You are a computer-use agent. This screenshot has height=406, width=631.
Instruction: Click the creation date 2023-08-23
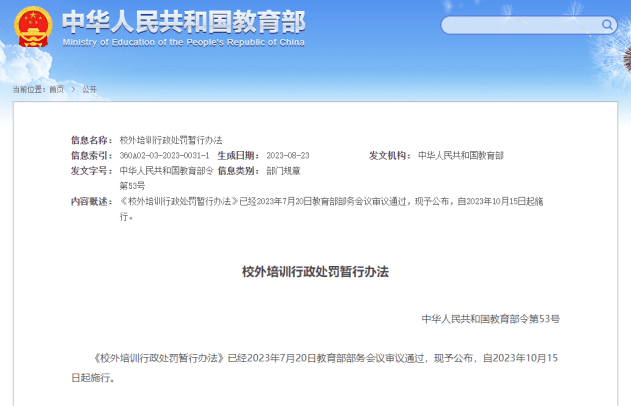(288, 155)
